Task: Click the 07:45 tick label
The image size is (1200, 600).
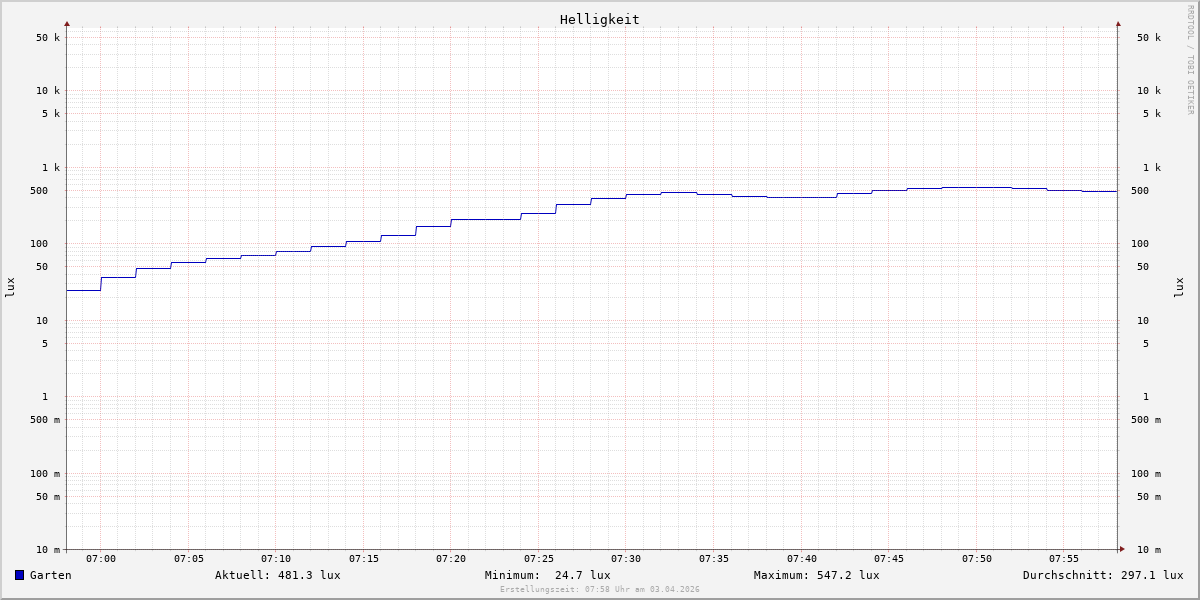Action: pyautogui.click(x=889, y=559)
